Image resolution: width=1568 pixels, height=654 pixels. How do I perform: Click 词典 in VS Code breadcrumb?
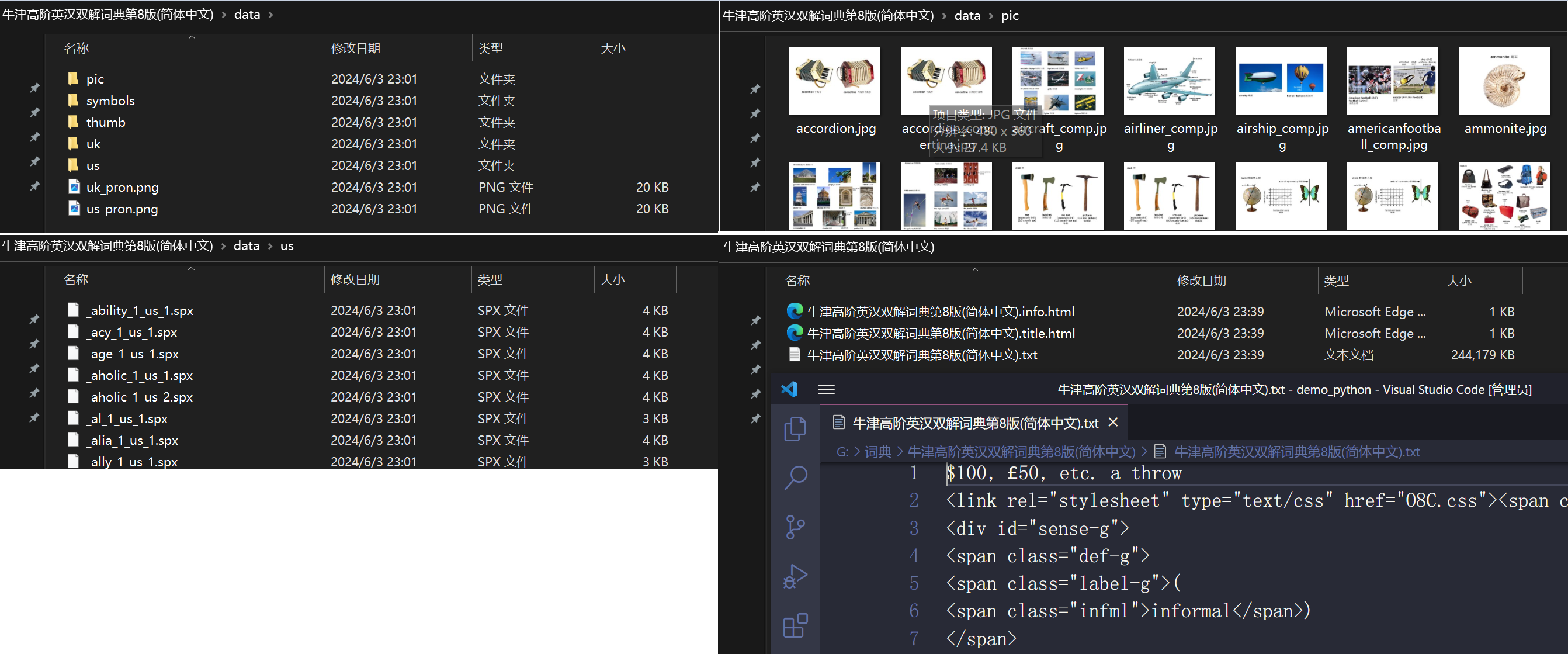pyautogui.click(x=877, y=452)
